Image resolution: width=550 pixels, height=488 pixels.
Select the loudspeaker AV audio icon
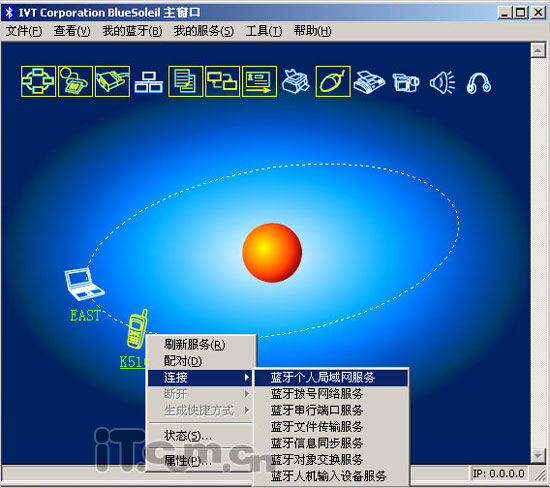coord(443,83)
